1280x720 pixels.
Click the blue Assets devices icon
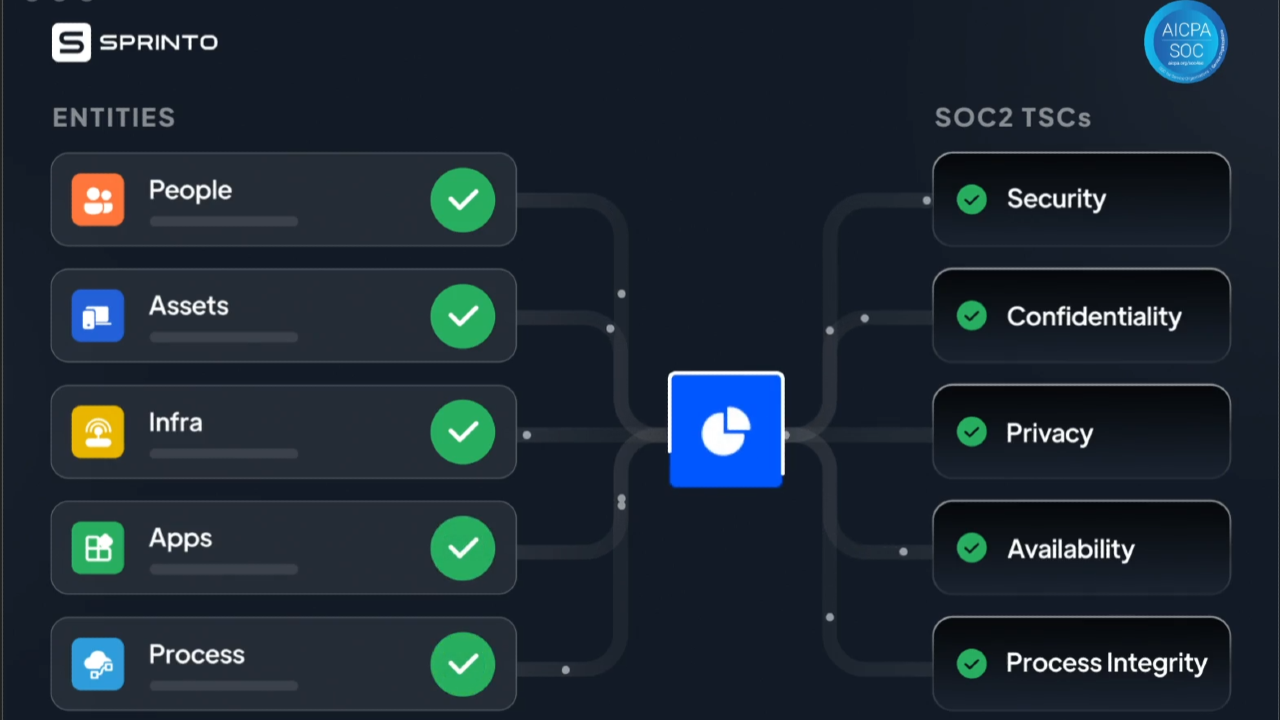pos(98,315)
